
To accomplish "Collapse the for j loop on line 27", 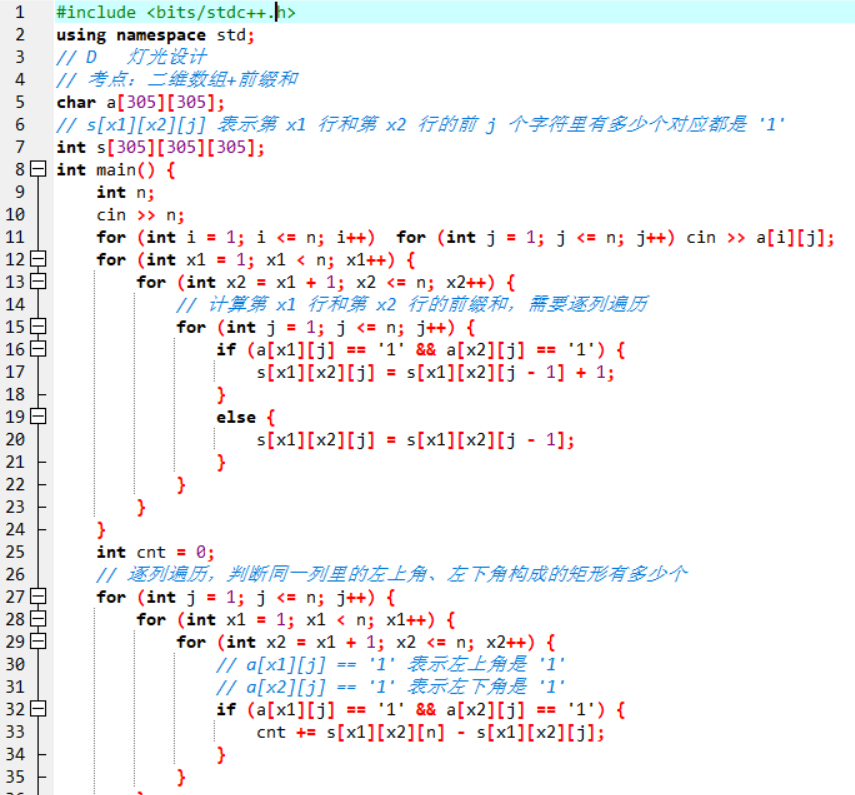I will 39,597.
